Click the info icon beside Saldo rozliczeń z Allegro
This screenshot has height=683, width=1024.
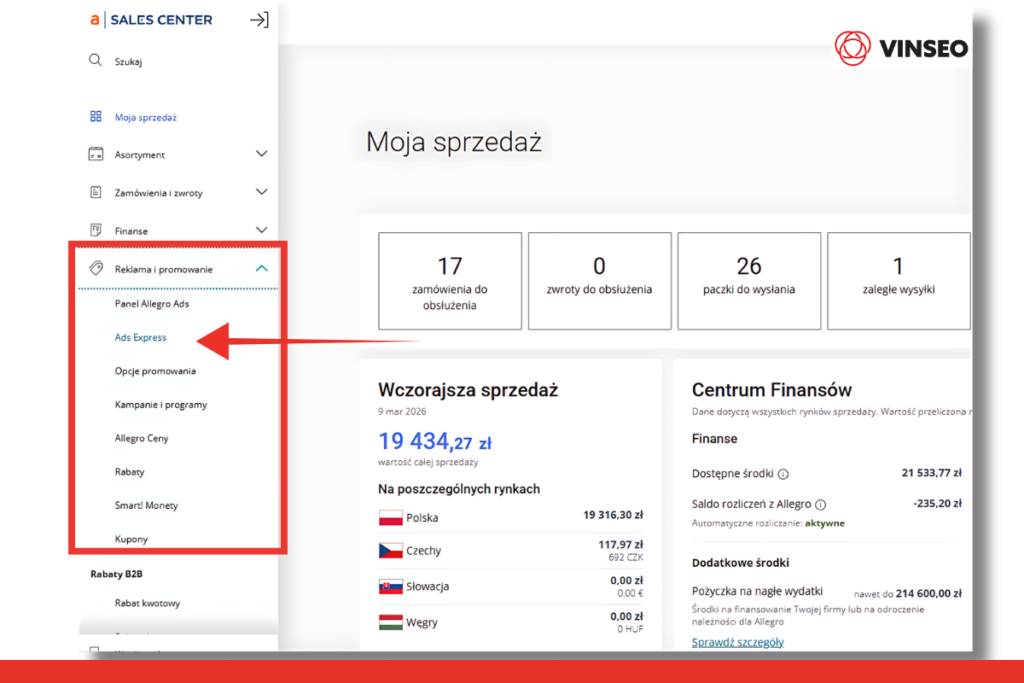819,504
